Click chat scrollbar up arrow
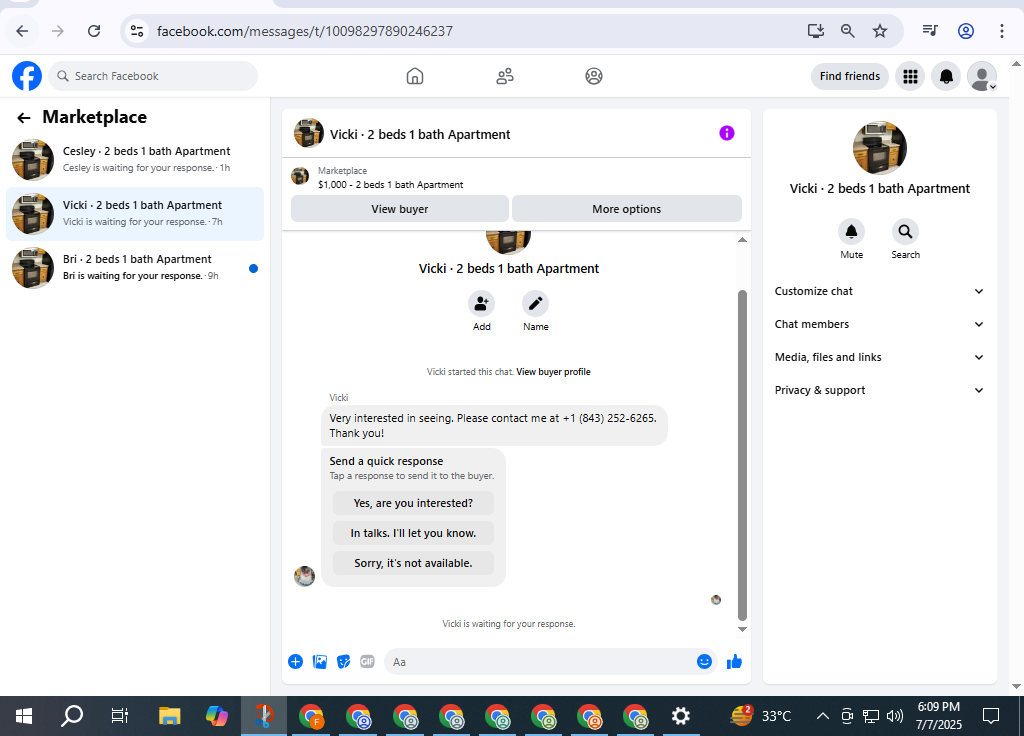This screenshot has height=736, width=1024. pyautogui.click(x=742, y=240)
